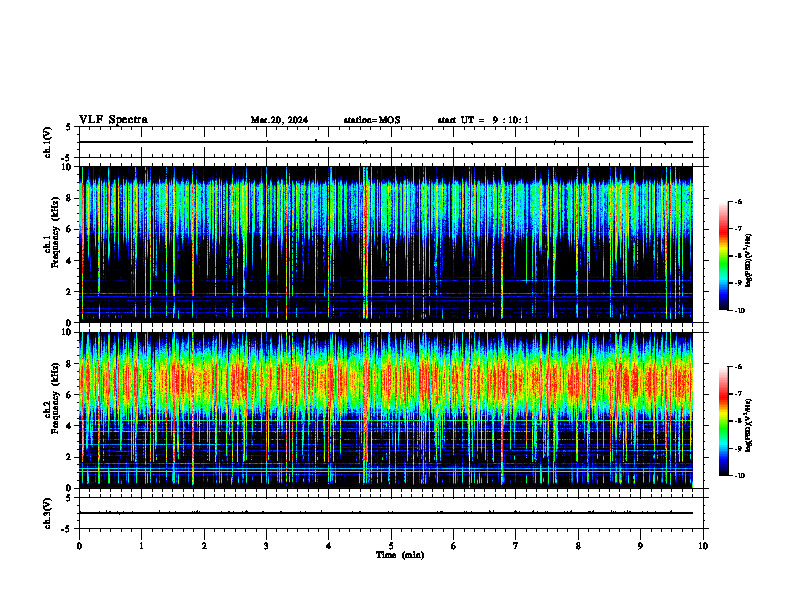Click the "-10" label on ch.2 color scale
The image size is (792, 612).
(x=739, y=475)
